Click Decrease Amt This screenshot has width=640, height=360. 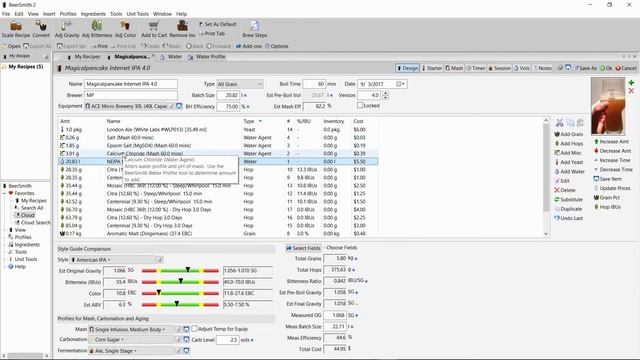pyautogui.click(x=612, y=151)
